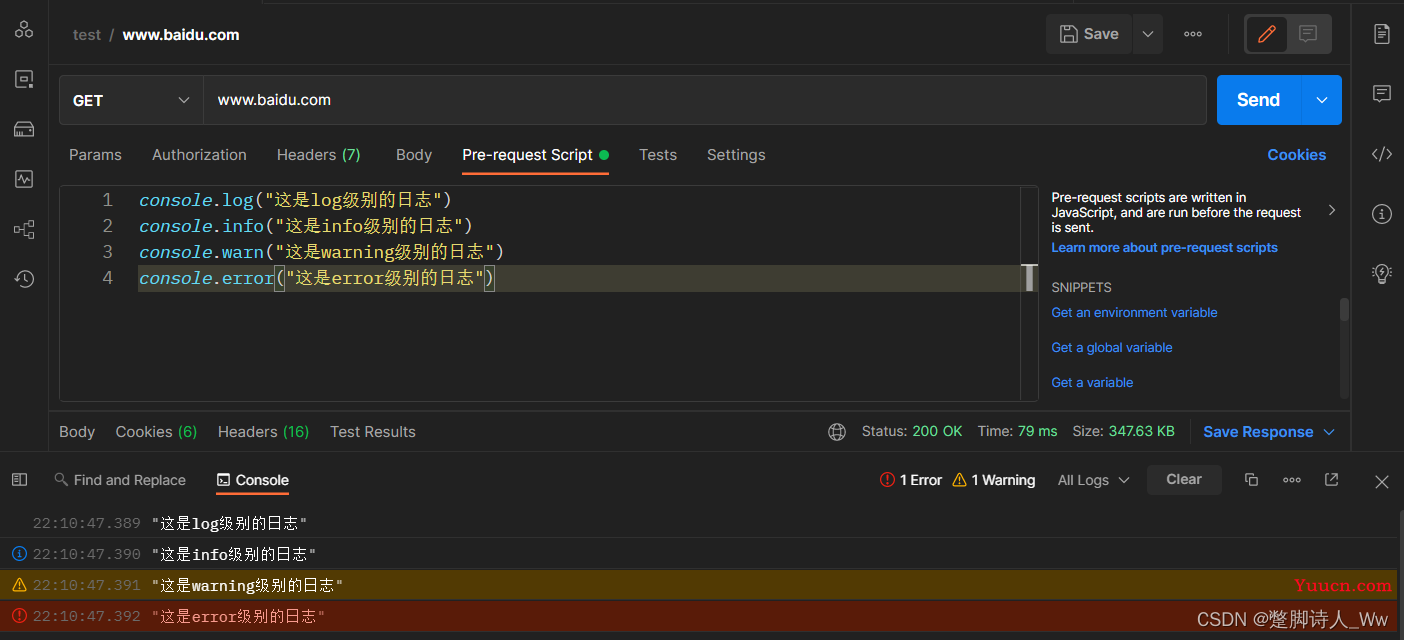Open the History clock icon in sidebar
The image size is (1404, 640).
[x=24, y=279]
